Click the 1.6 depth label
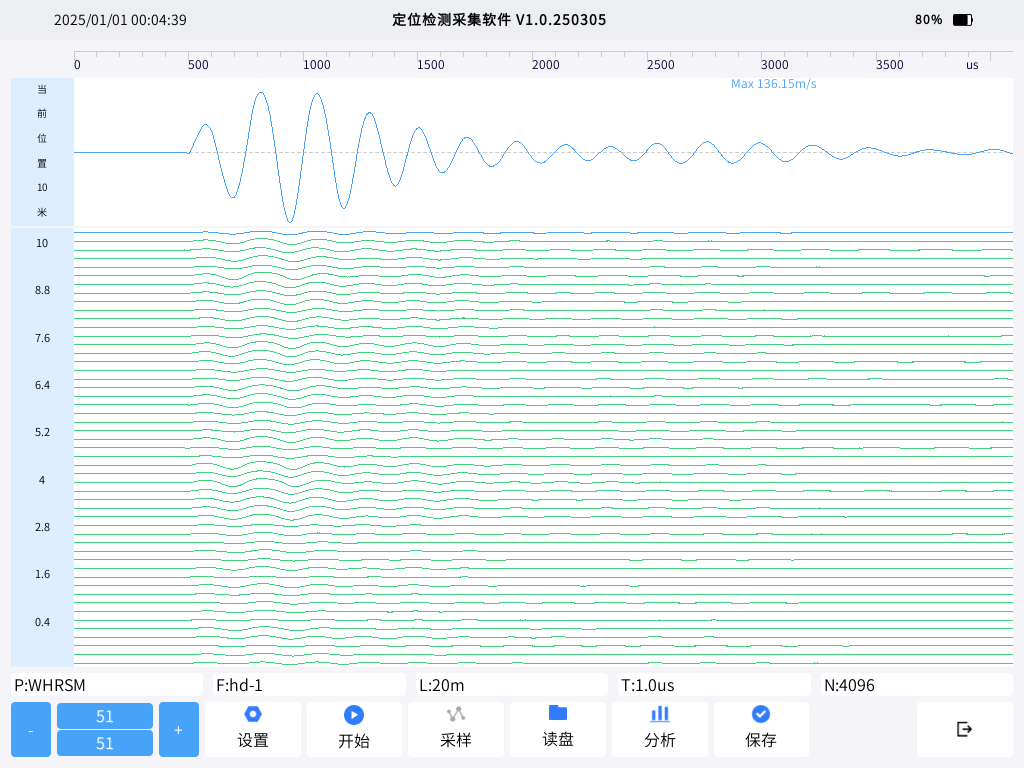 coord(42,574)
